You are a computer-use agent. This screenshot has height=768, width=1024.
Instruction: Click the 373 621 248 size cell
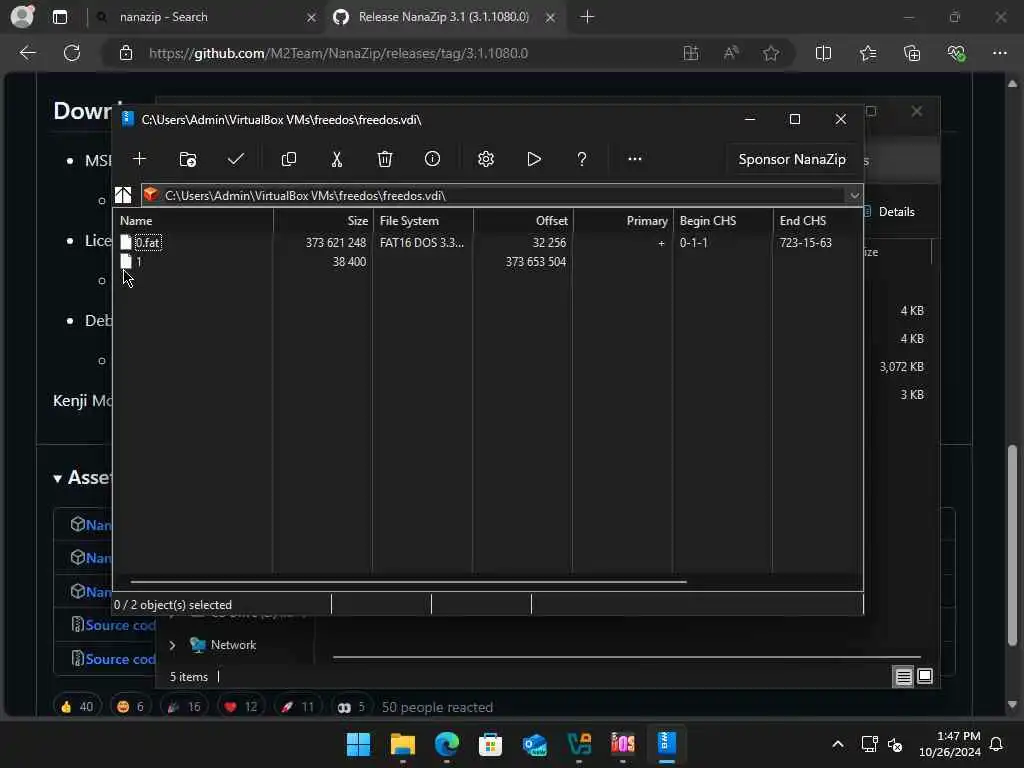336,242
